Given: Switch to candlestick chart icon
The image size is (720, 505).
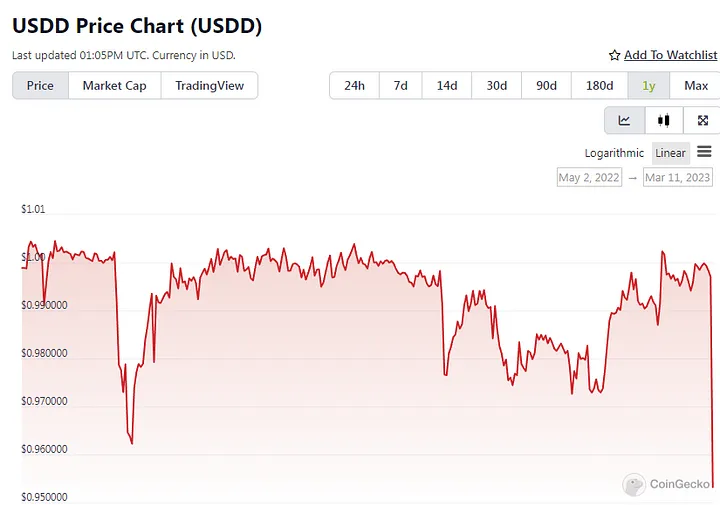Looking at the screenshot, I should click(664, 121).
